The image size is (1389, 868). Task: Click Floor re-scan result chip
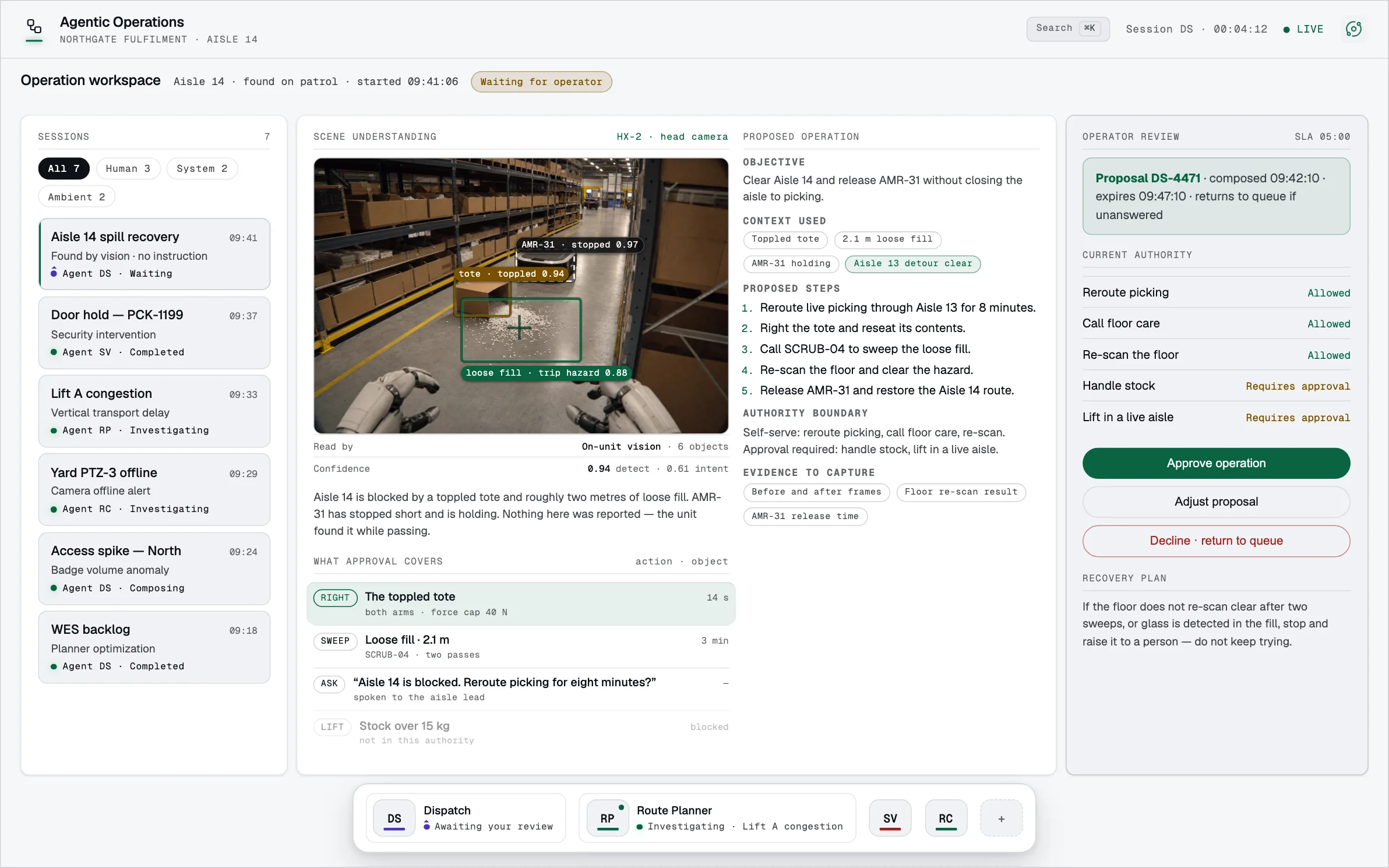961,492
